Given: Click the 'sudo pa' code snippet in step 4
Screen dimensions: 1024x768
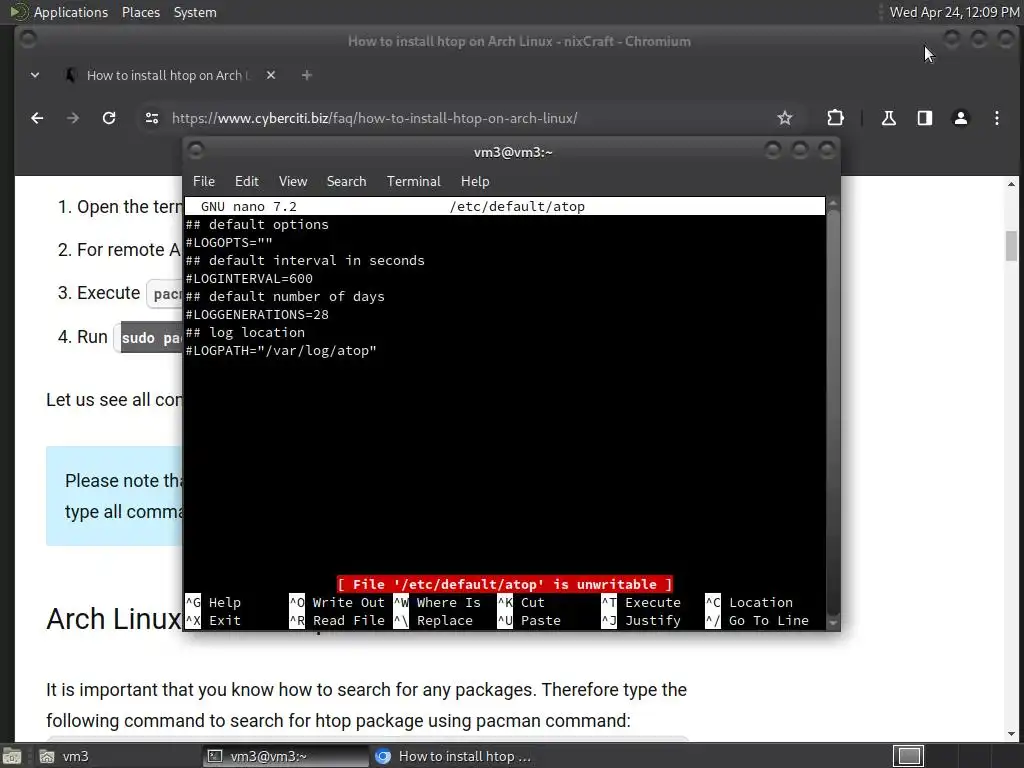Looking at the screenshot, I should (x=151, y=338).
